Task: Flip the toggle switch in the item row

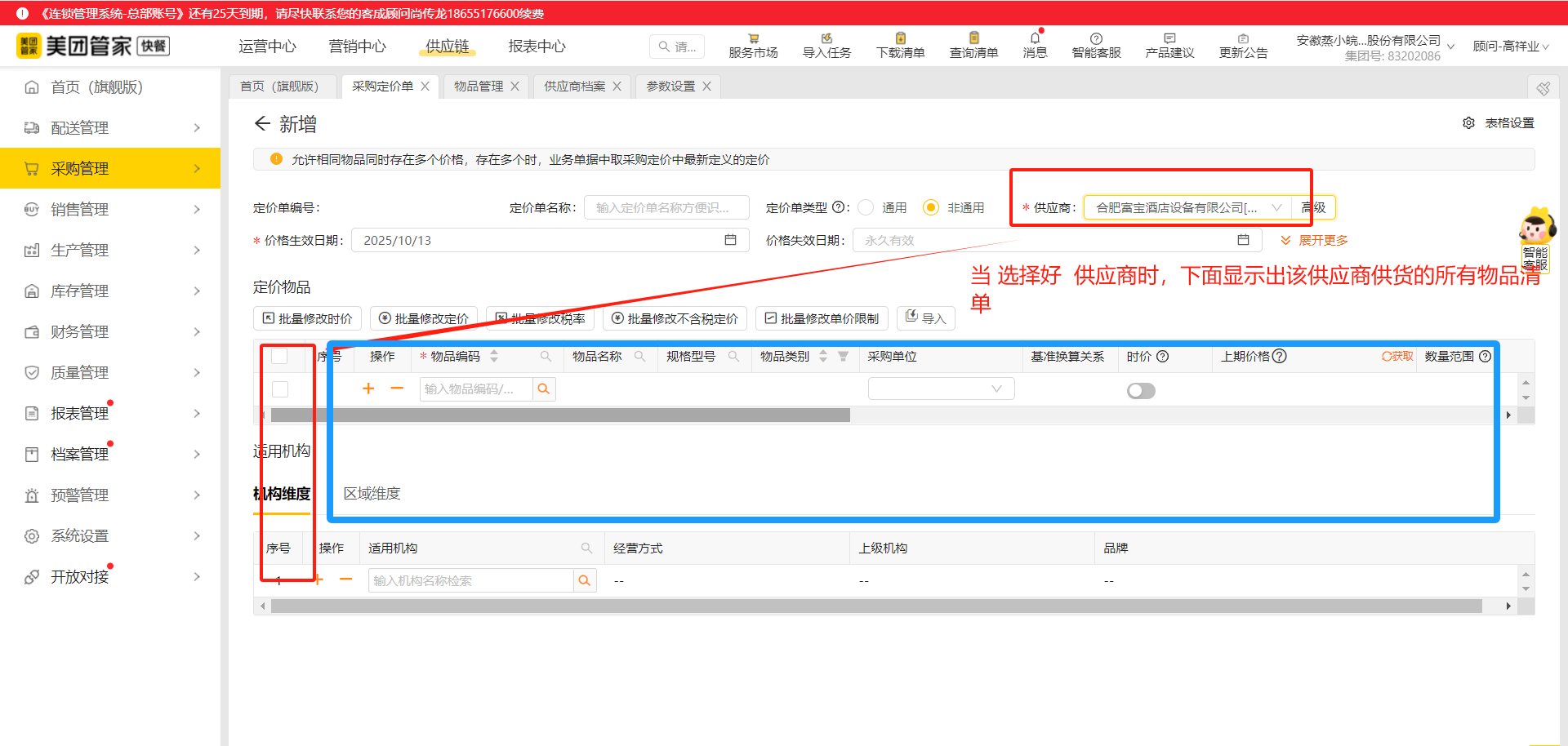Action: [1141, 390]
